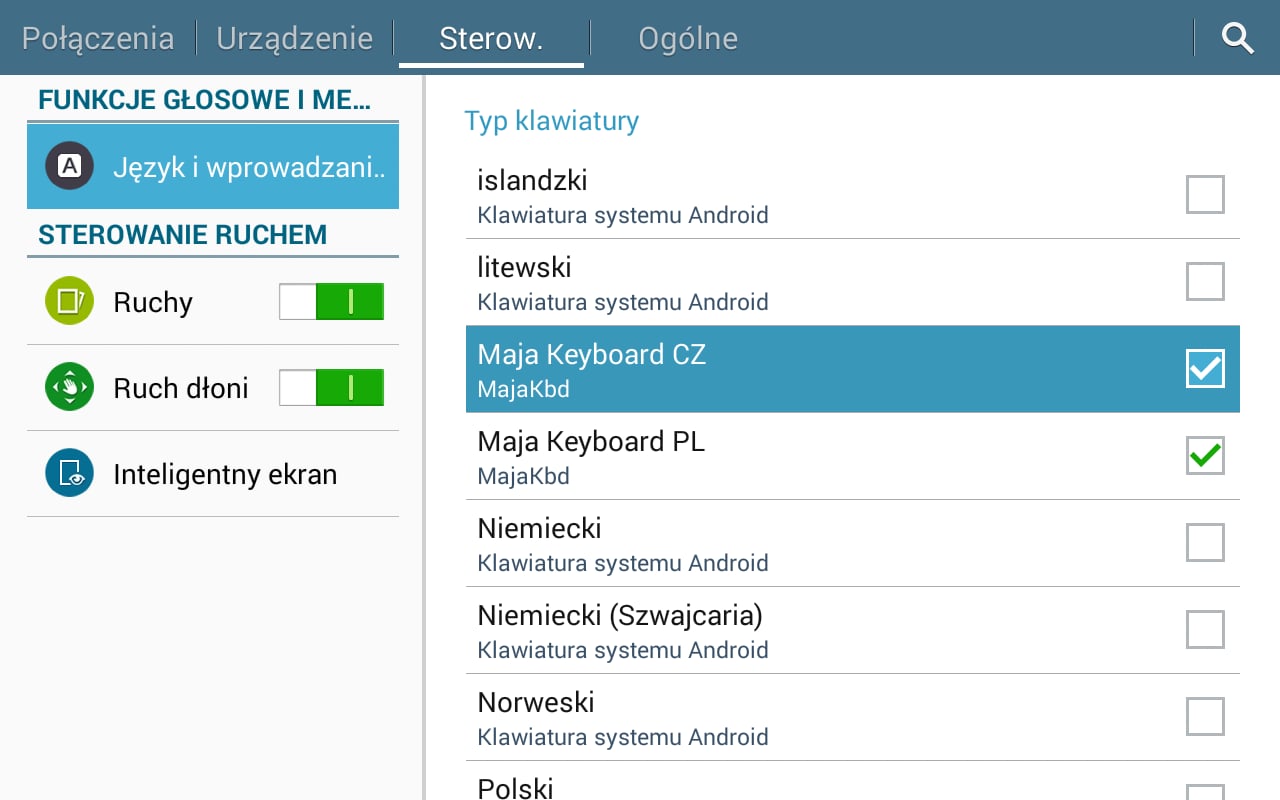Turn off the Ruch dłoni switch
Viewport: 1280px width, 800px height.
[x=331, y=387]
